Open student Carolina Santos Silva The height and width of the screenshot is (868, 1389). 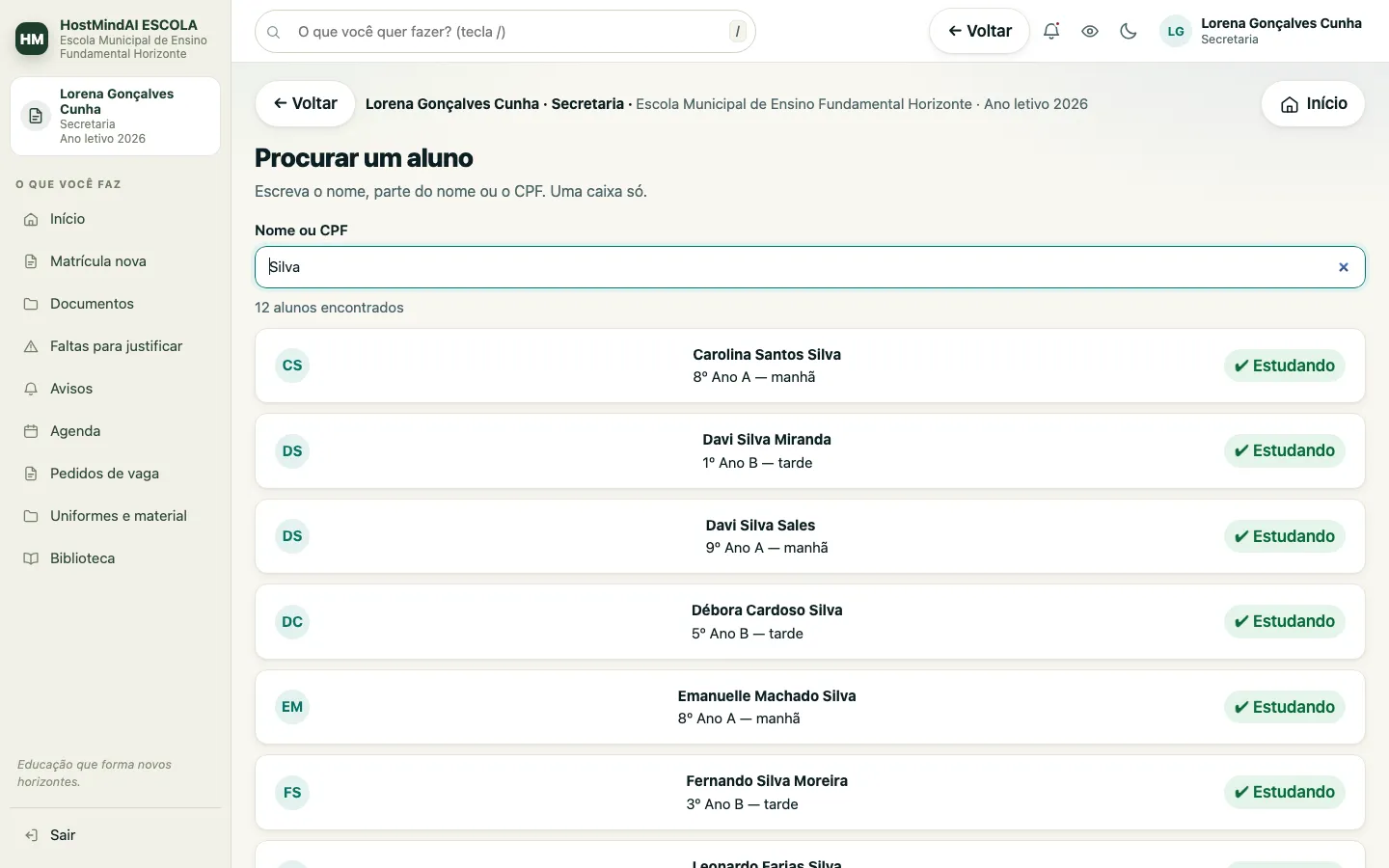click(810, 366)
